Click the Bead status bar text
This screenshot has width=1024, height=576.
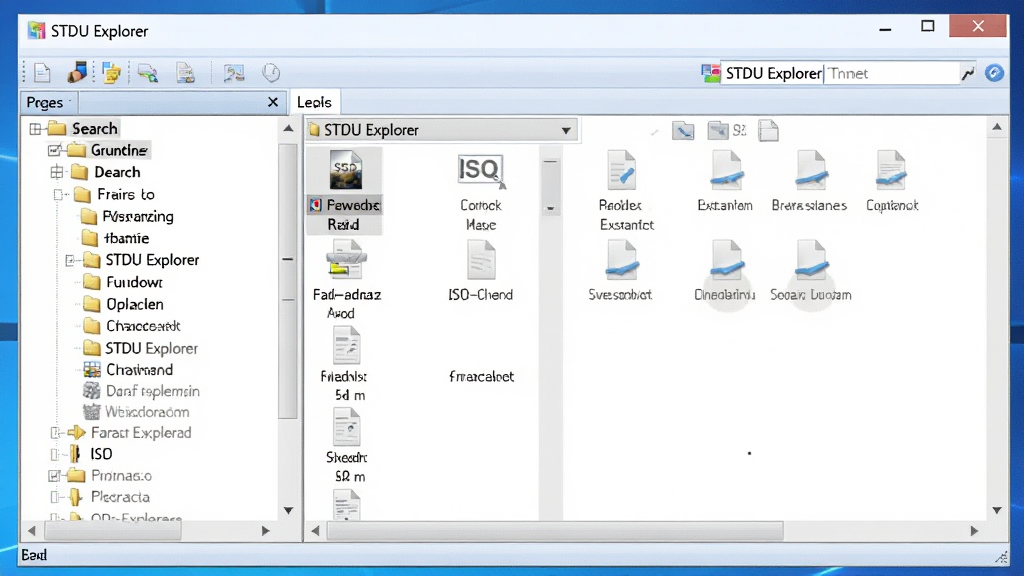pyautogui.click(x=34, y=555)
